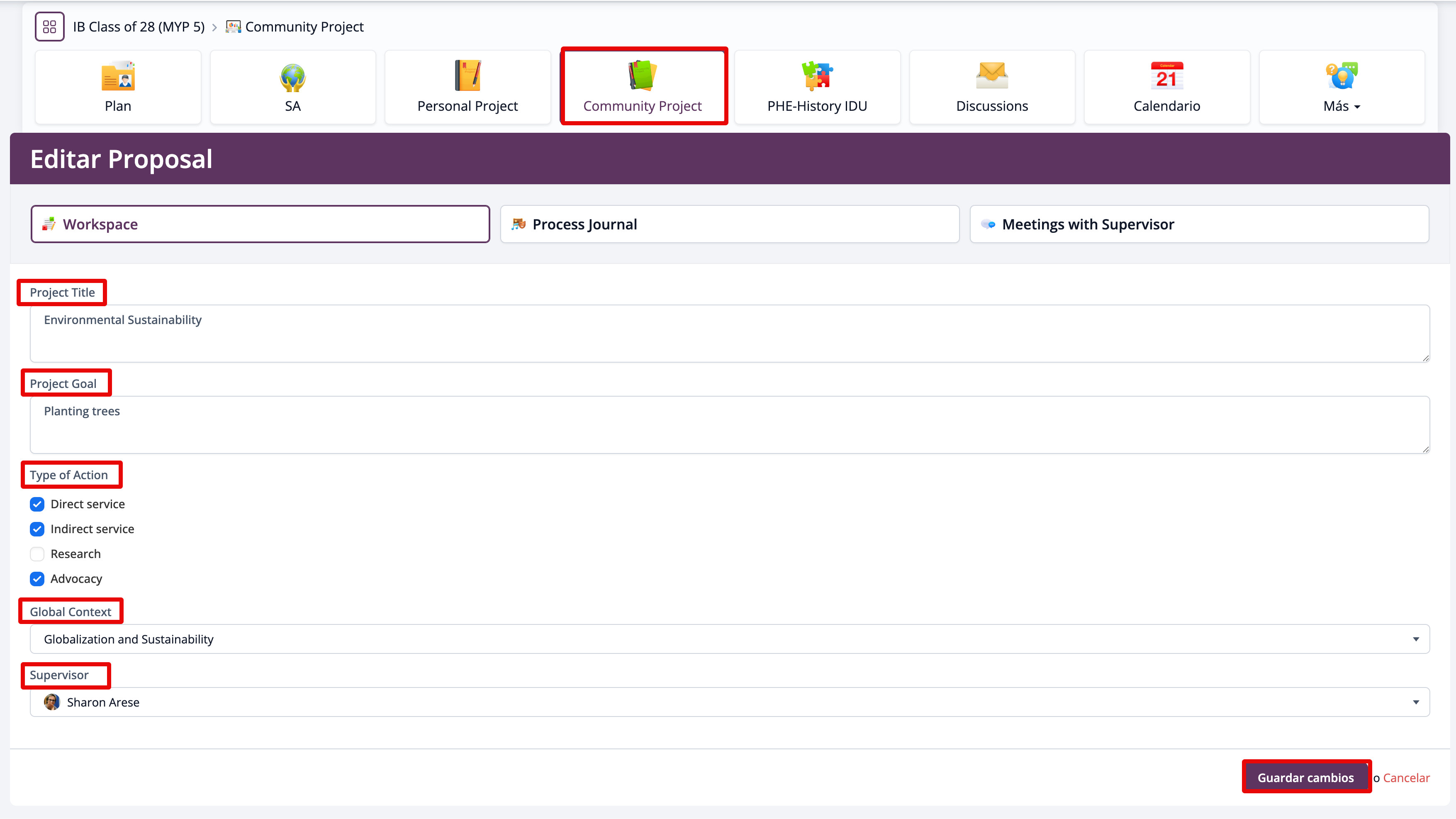Uncheck the Direct service checkbox

[x=37, y=504]
